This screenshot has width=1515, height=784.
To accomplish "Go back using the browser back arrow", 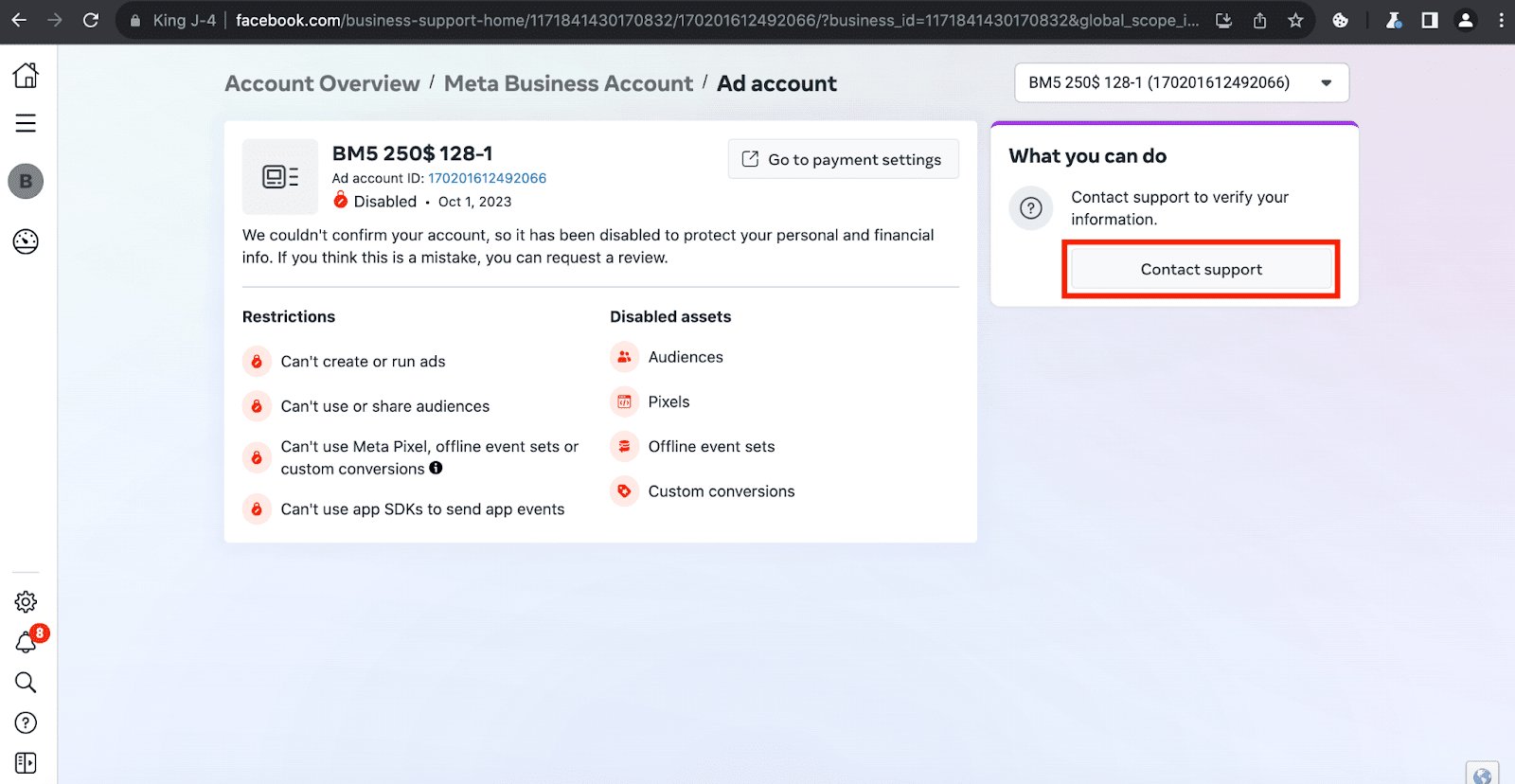I will 19,20.
